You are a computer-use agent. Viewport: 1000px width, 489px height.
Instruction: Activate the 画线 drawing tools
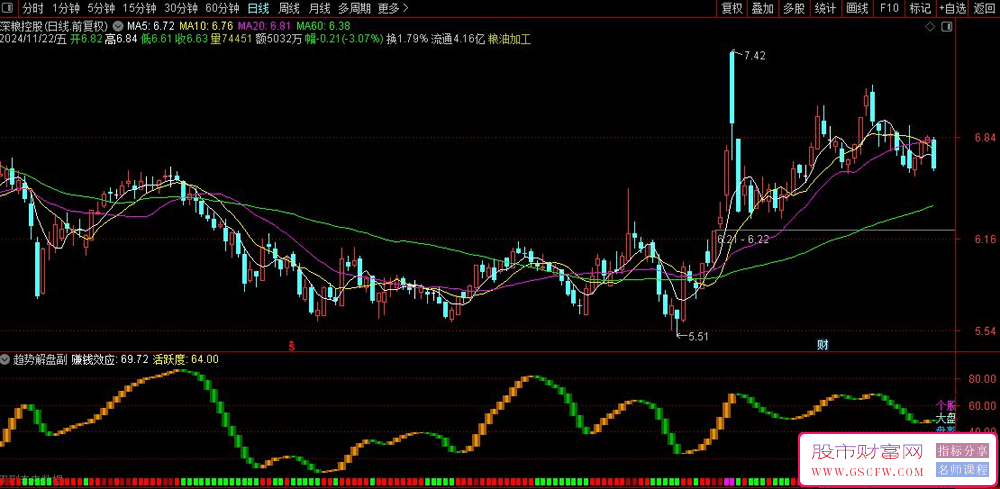click(x=857, y=8)
